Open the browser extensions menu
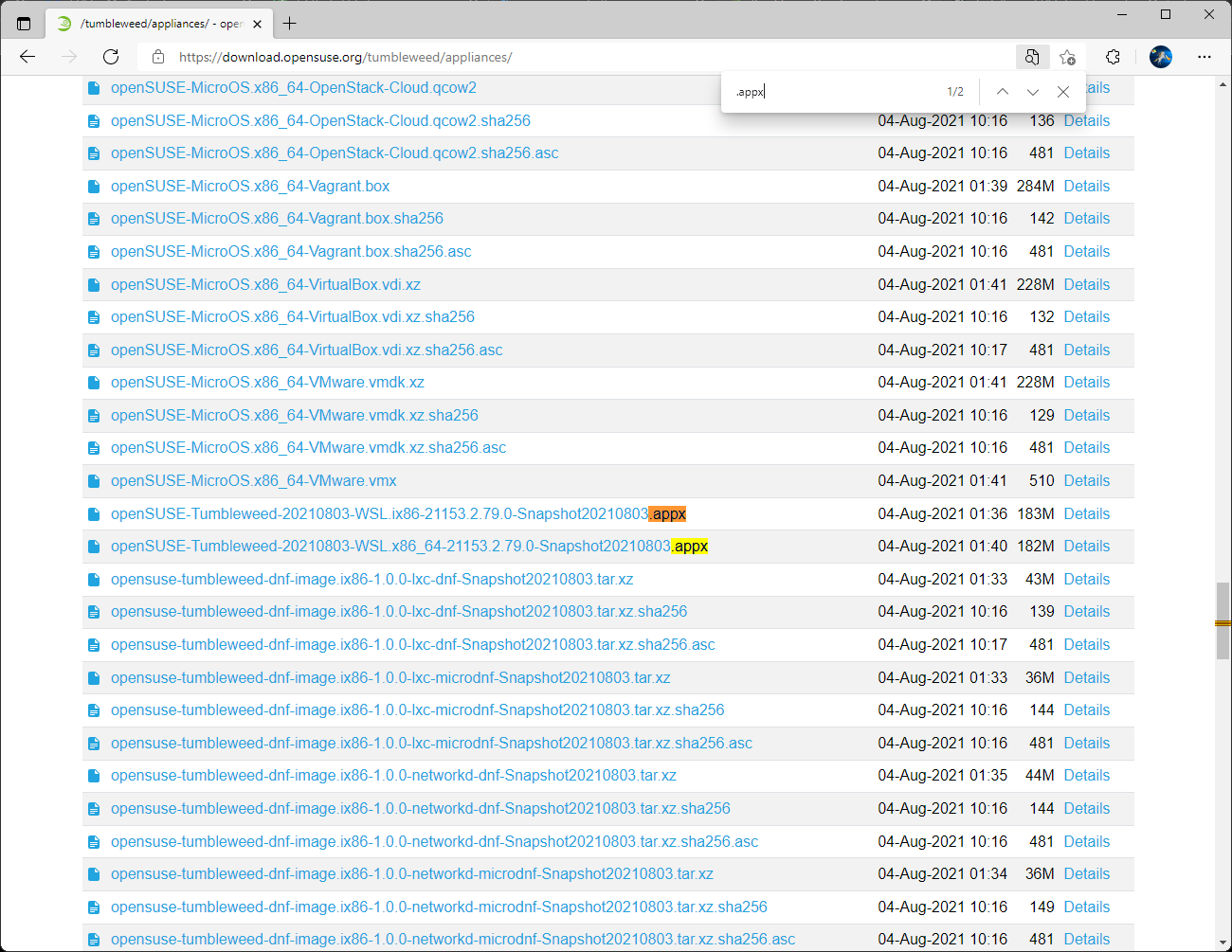The image size is (1232, 952). tap(1114, 57)
